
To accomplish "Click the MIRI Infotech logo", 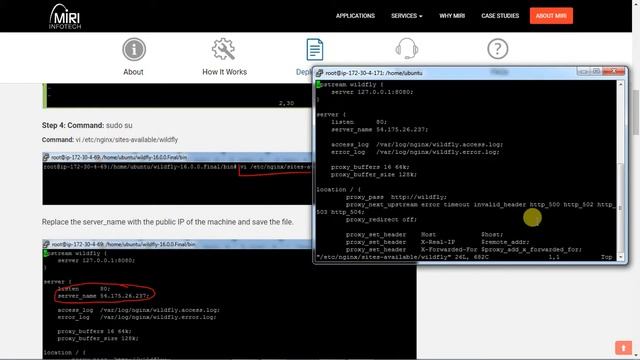I will click(x=65, y=16).
